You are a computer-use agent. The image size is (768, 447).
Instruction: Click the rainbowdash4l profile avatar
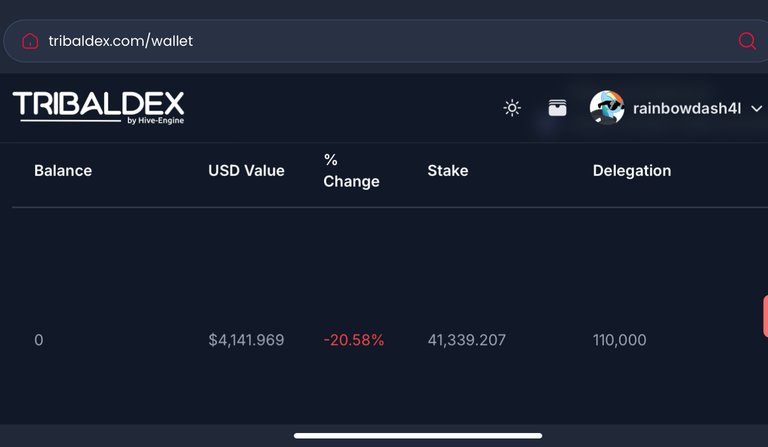tap(607, 107)
